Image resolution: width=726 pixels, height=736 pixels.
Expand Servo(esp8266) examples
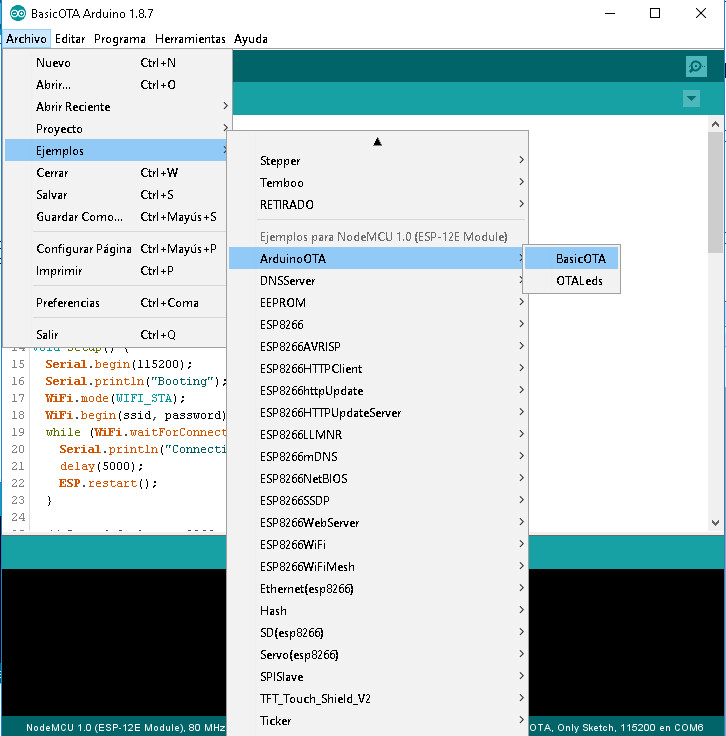coord(377,655)
